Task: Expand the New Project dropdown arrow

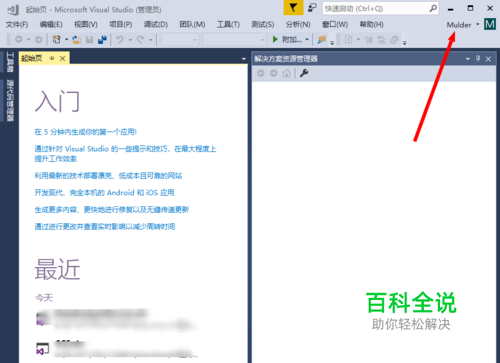Action: click(67, 40)
